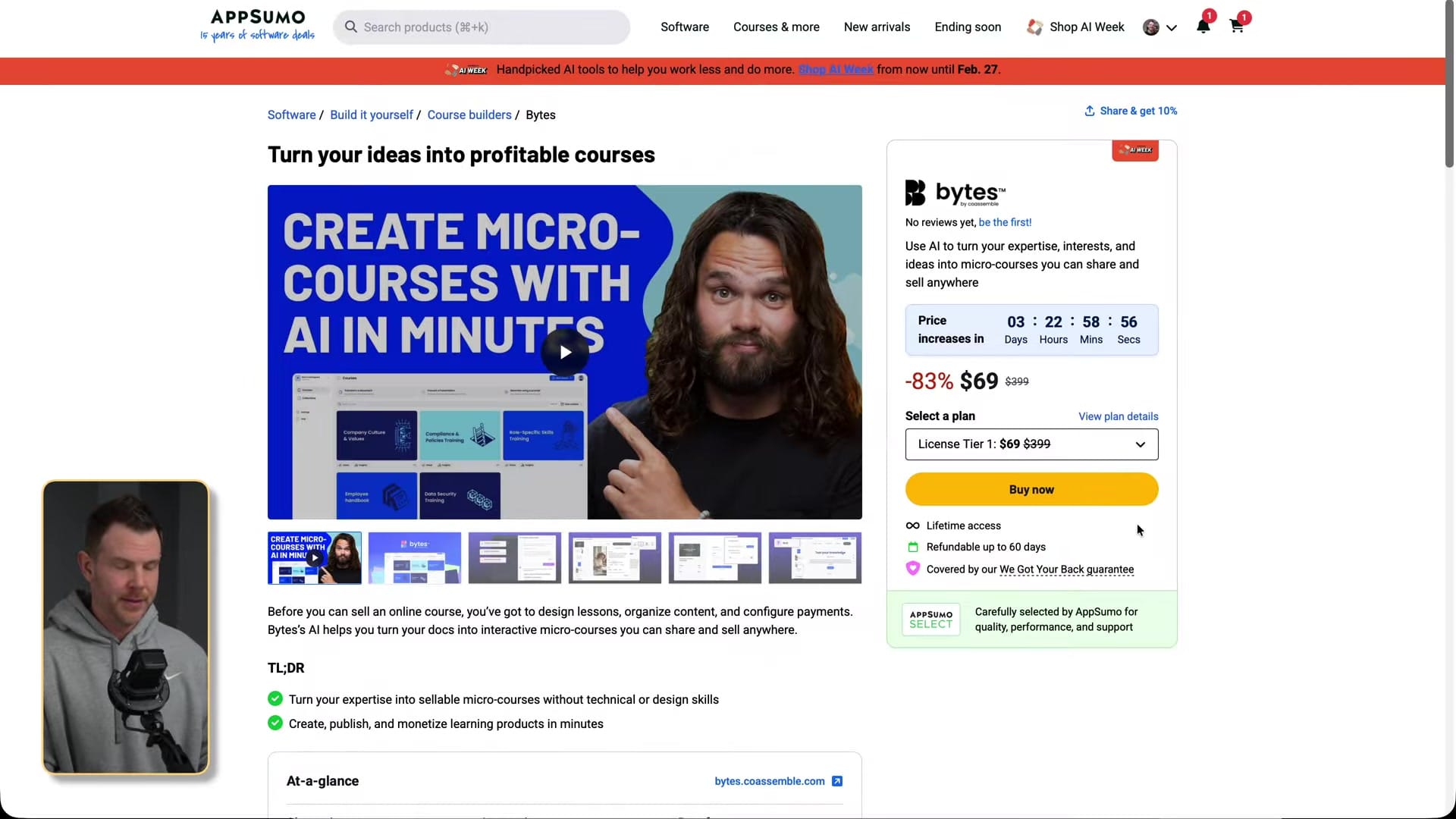The width and height of the screenshot is (1456, 819).
Task: Open bytes.coassemble.com link
Action: [x=770, y=781]
